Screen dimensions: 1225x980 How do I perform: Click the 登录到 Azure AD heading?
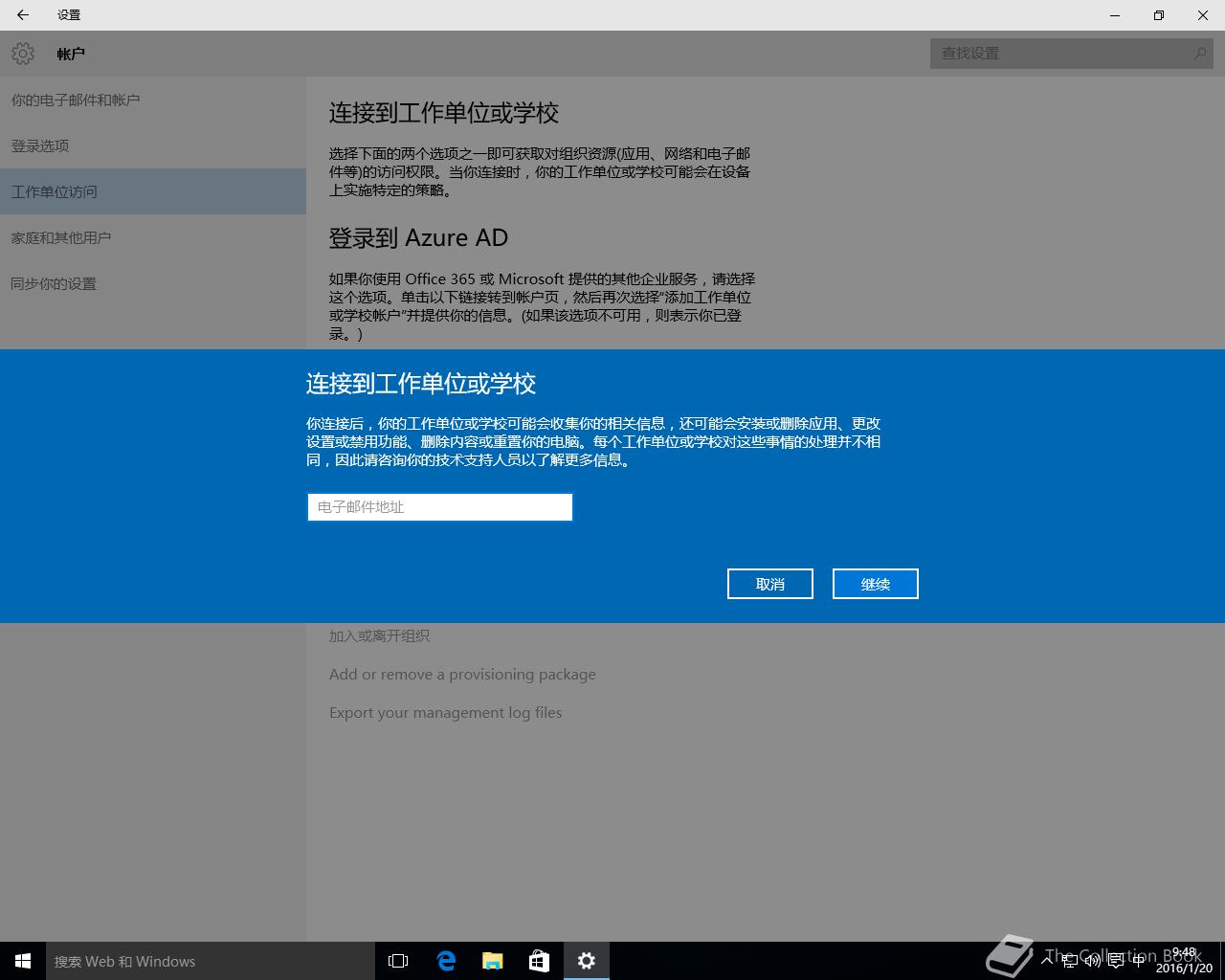tap(418, 237)
